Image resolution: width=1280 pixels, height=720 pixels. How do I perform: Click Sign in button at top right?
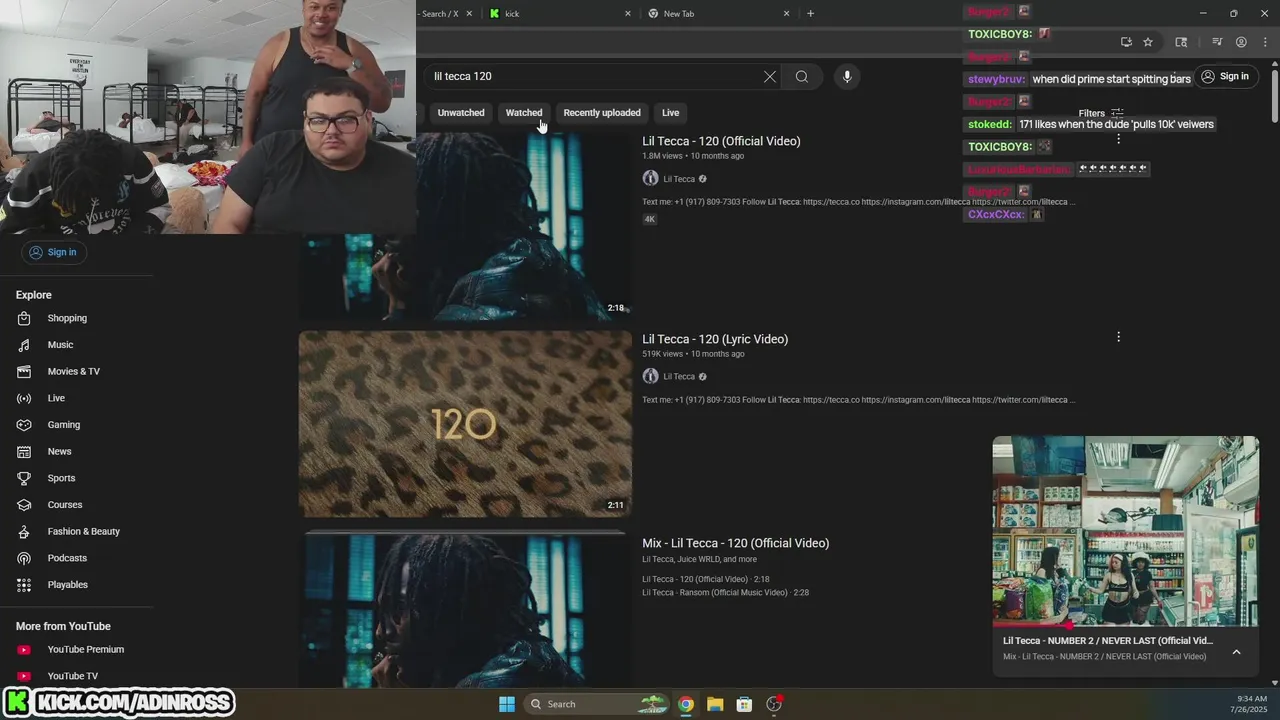point(1225,77)
